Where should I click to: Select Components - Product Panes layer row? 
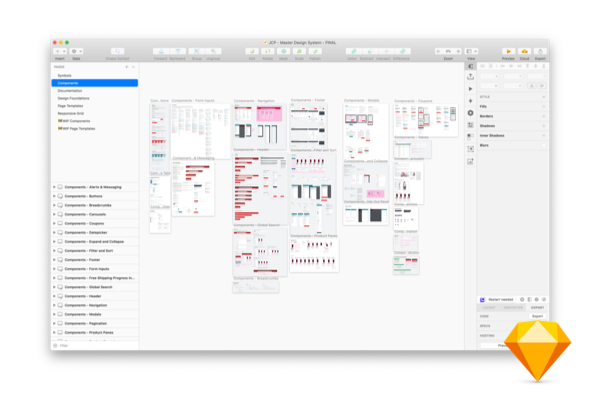95,333
